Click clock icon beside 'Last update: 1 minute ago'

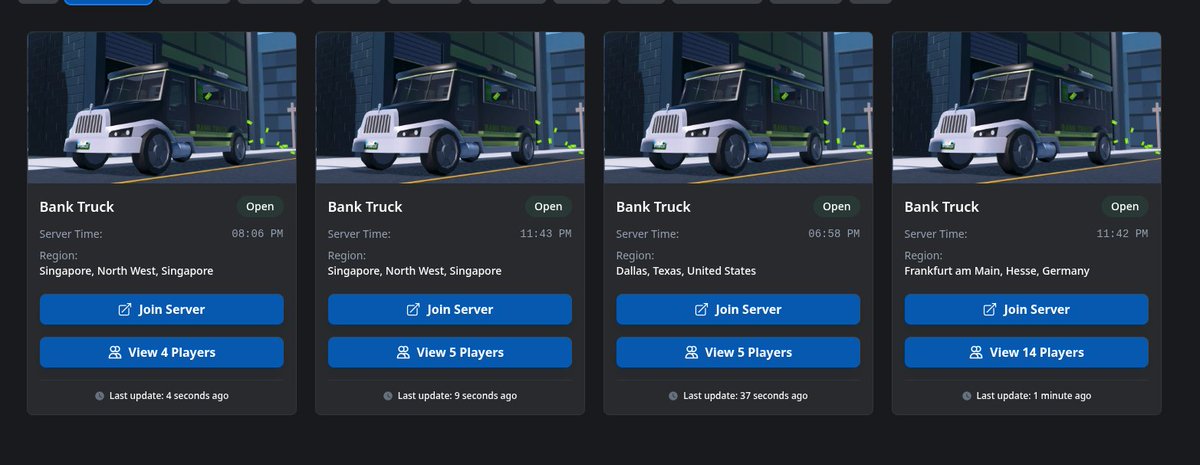click(x=966, y=396)
